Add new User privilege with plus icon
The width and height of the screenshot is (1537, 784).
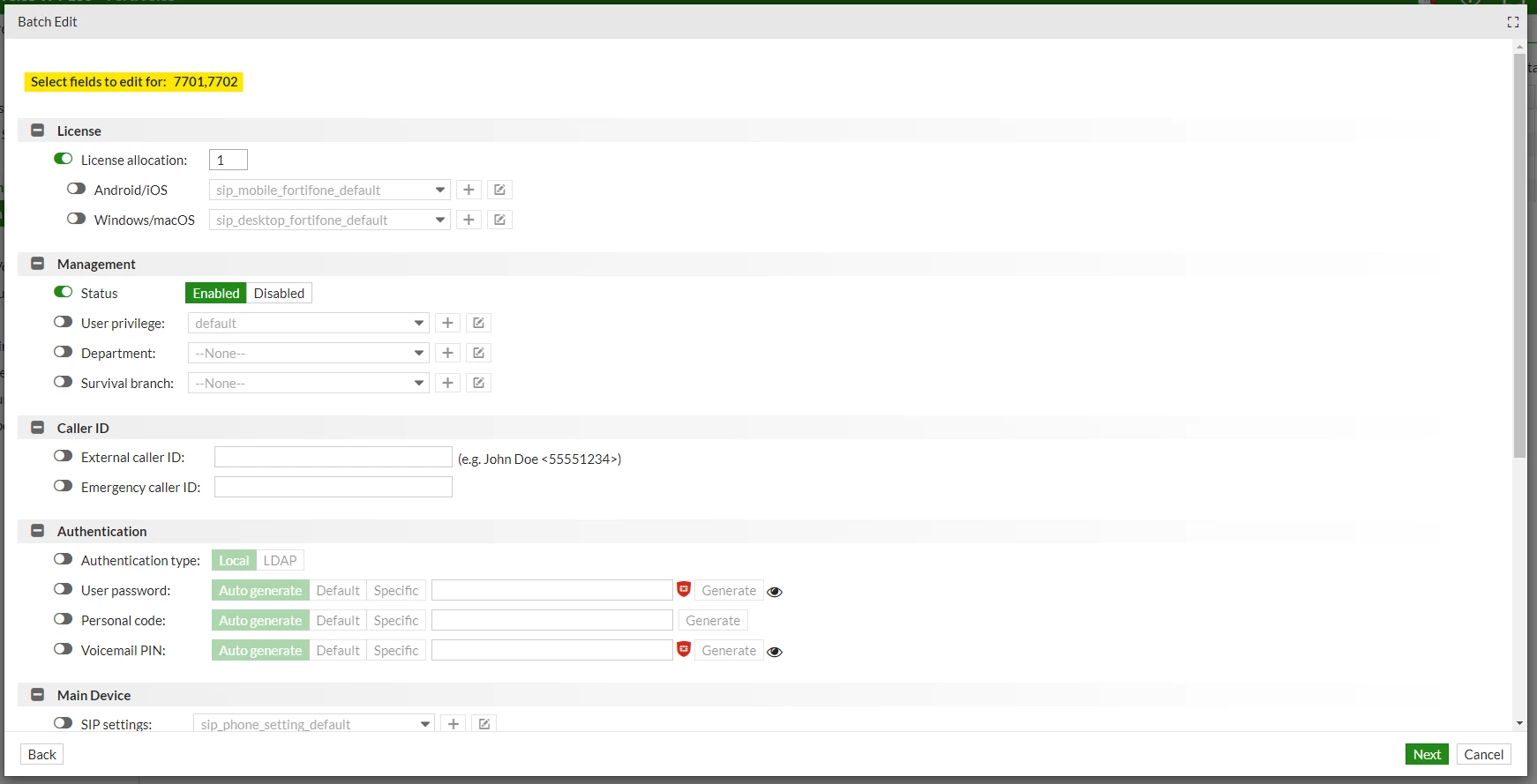point(447,323)
